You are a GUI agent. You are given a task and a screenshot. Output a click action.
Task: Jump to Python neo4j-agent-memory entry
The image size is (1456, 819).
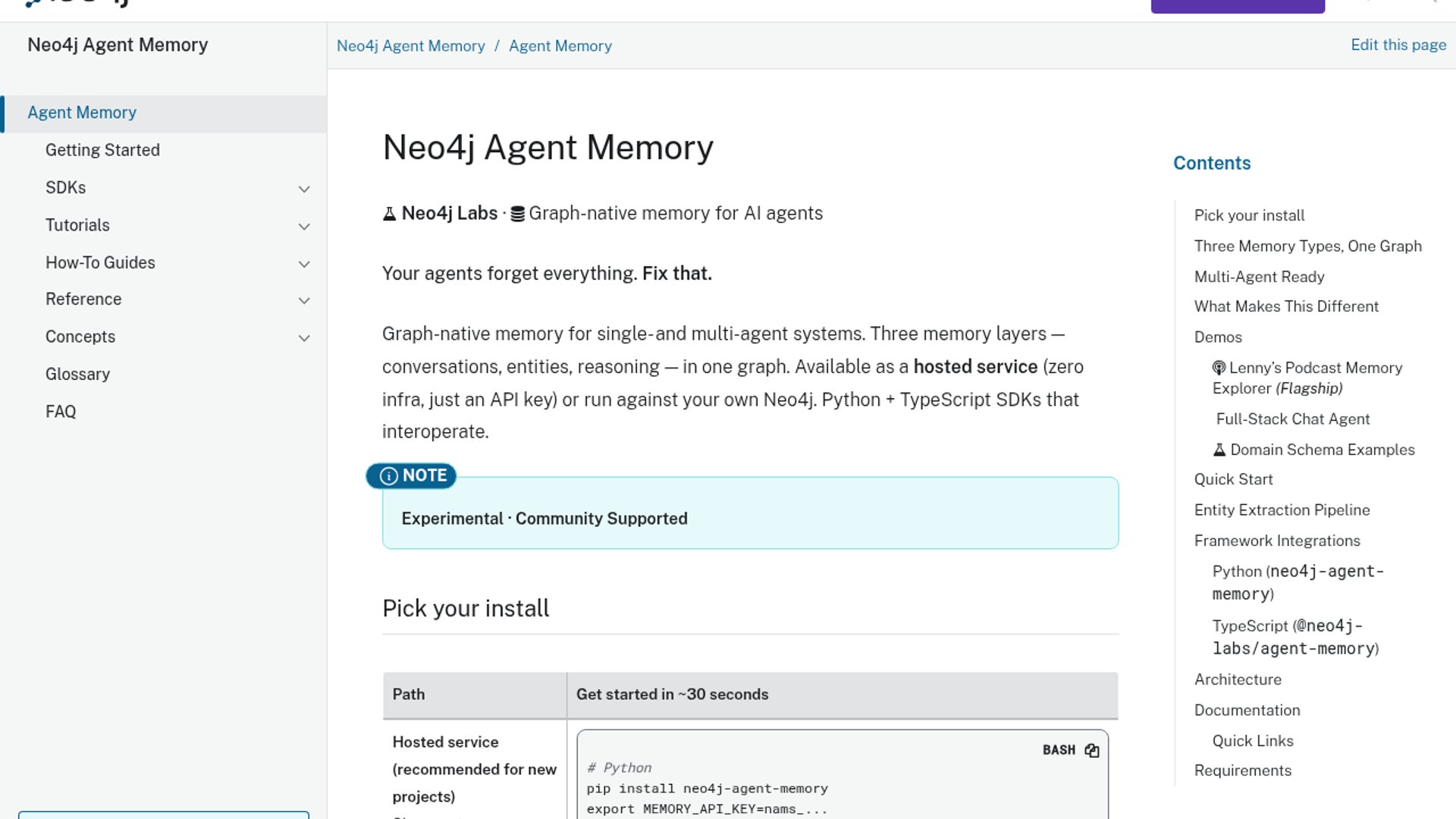click(x=1298, y=582)
